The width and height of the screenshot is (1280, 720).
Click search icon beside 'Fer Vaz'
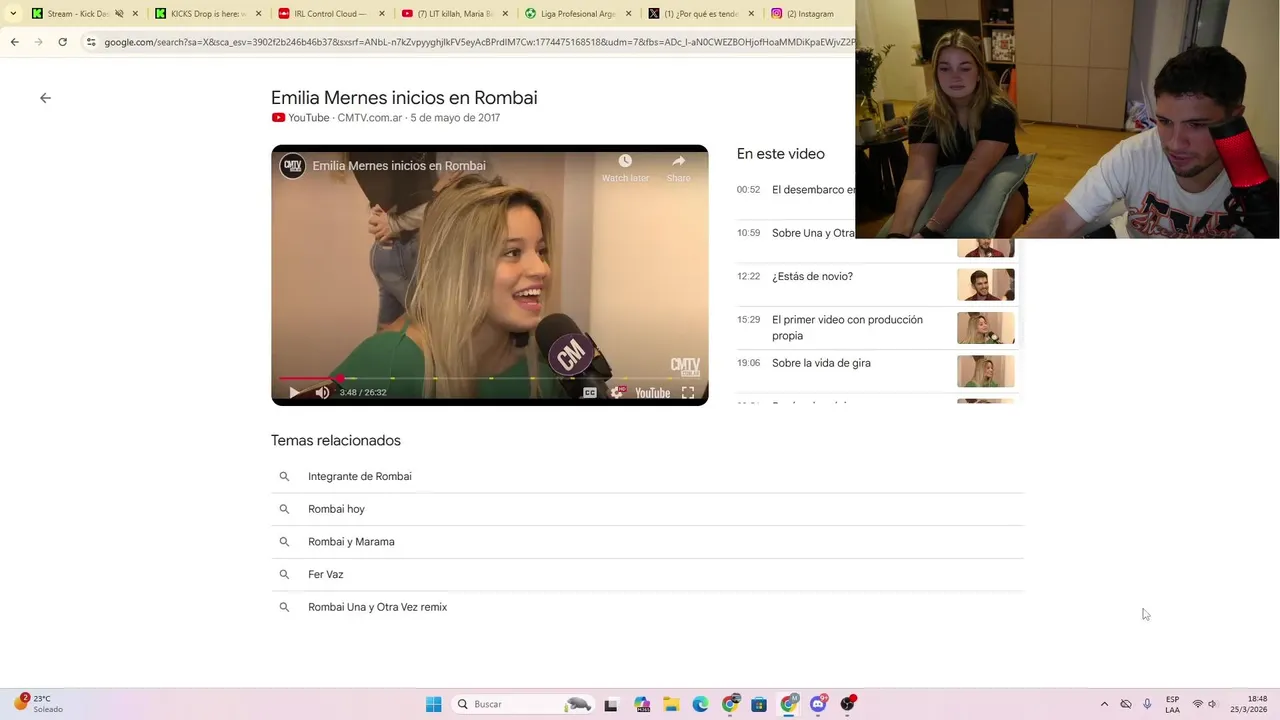(284, 574)
